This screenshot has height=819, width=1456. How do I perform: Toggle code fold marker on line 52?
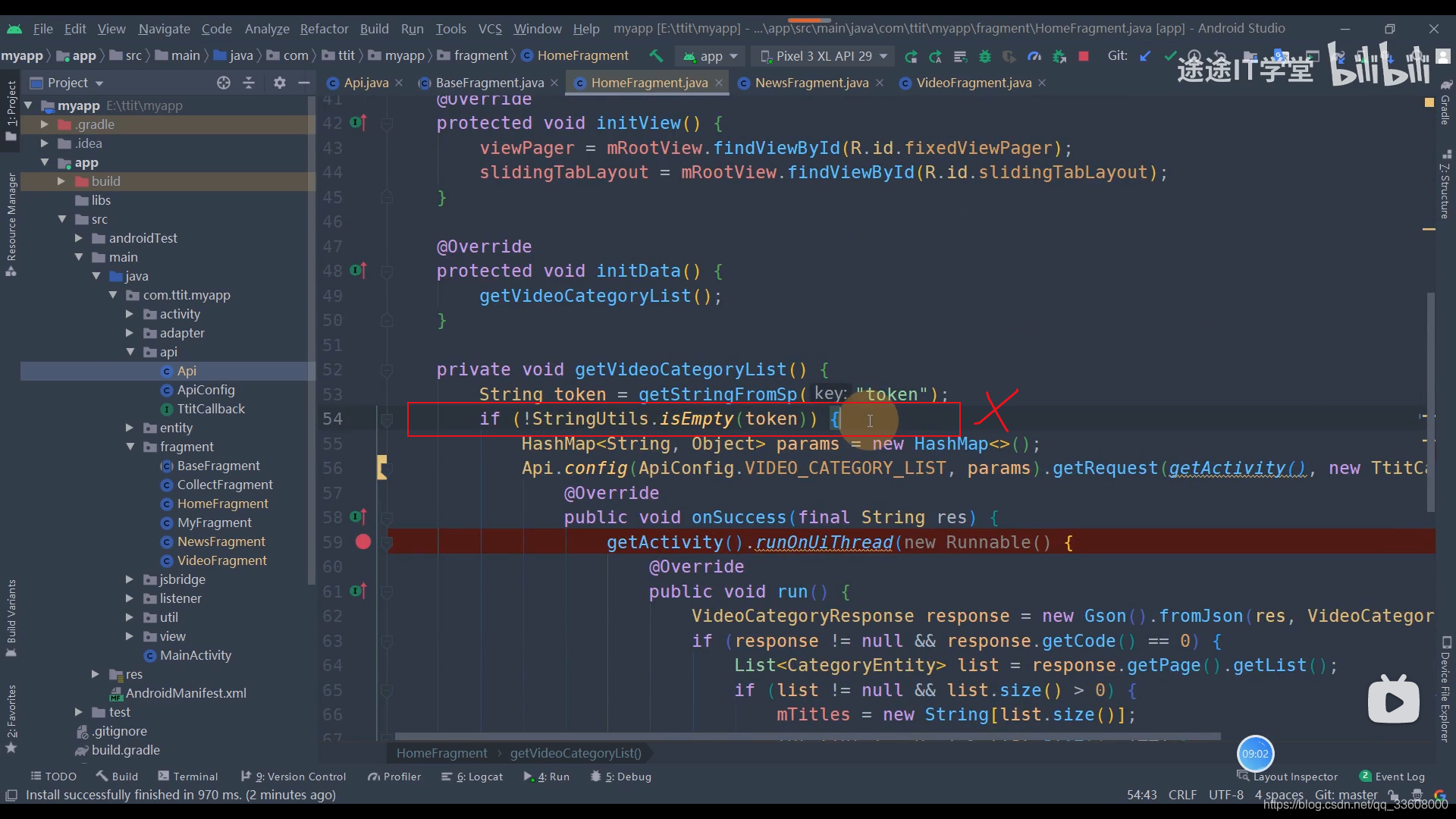(387, 370)
